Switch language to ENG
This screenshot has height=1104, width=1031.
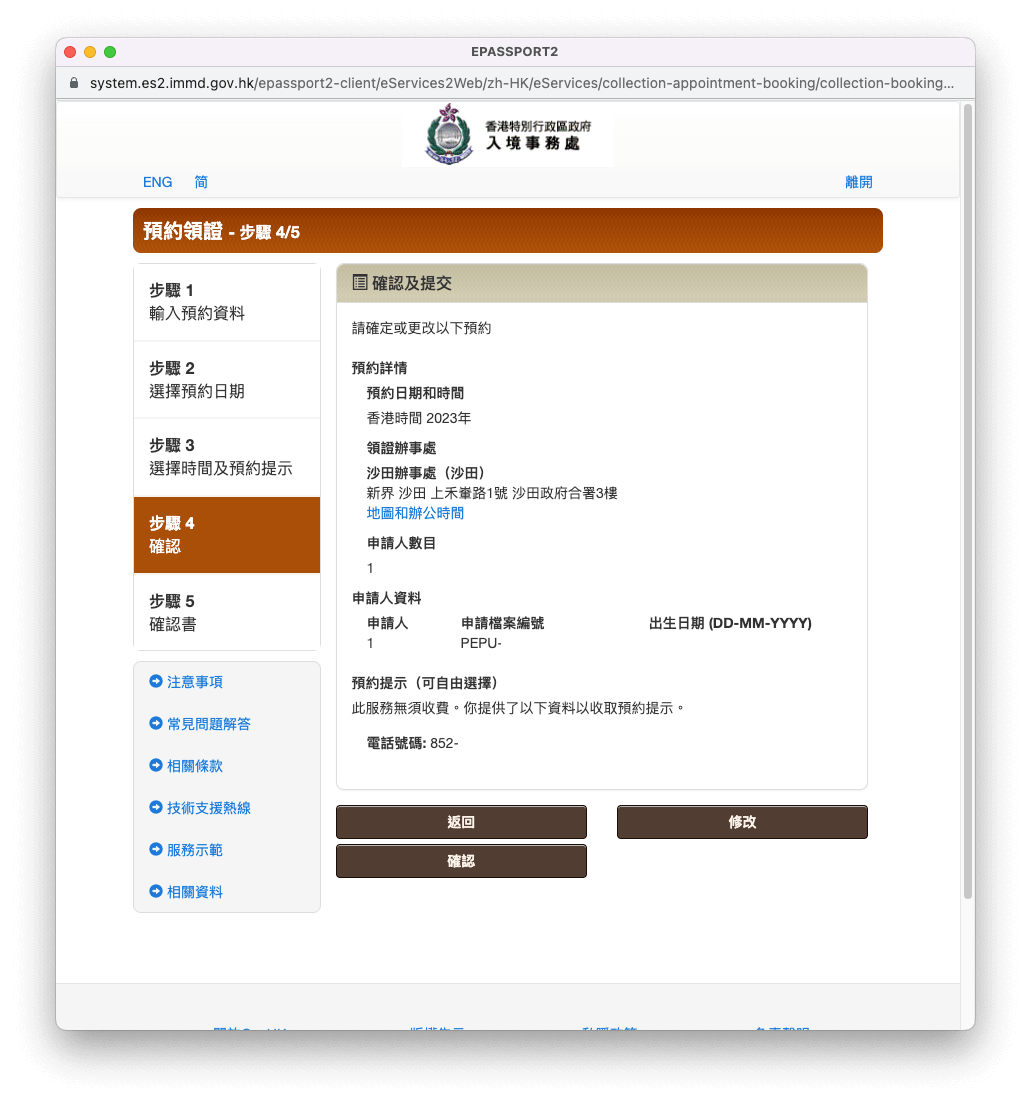point(157,182)
